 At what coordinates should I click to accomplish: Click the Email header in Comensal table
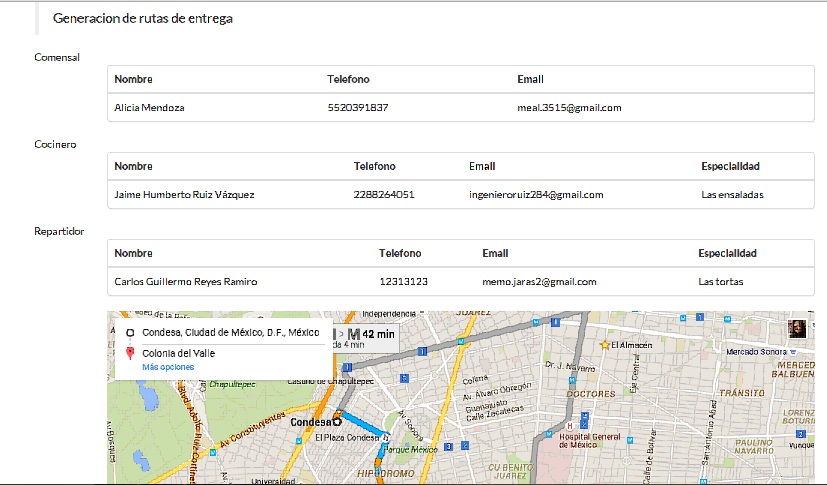tap(530, 79)
